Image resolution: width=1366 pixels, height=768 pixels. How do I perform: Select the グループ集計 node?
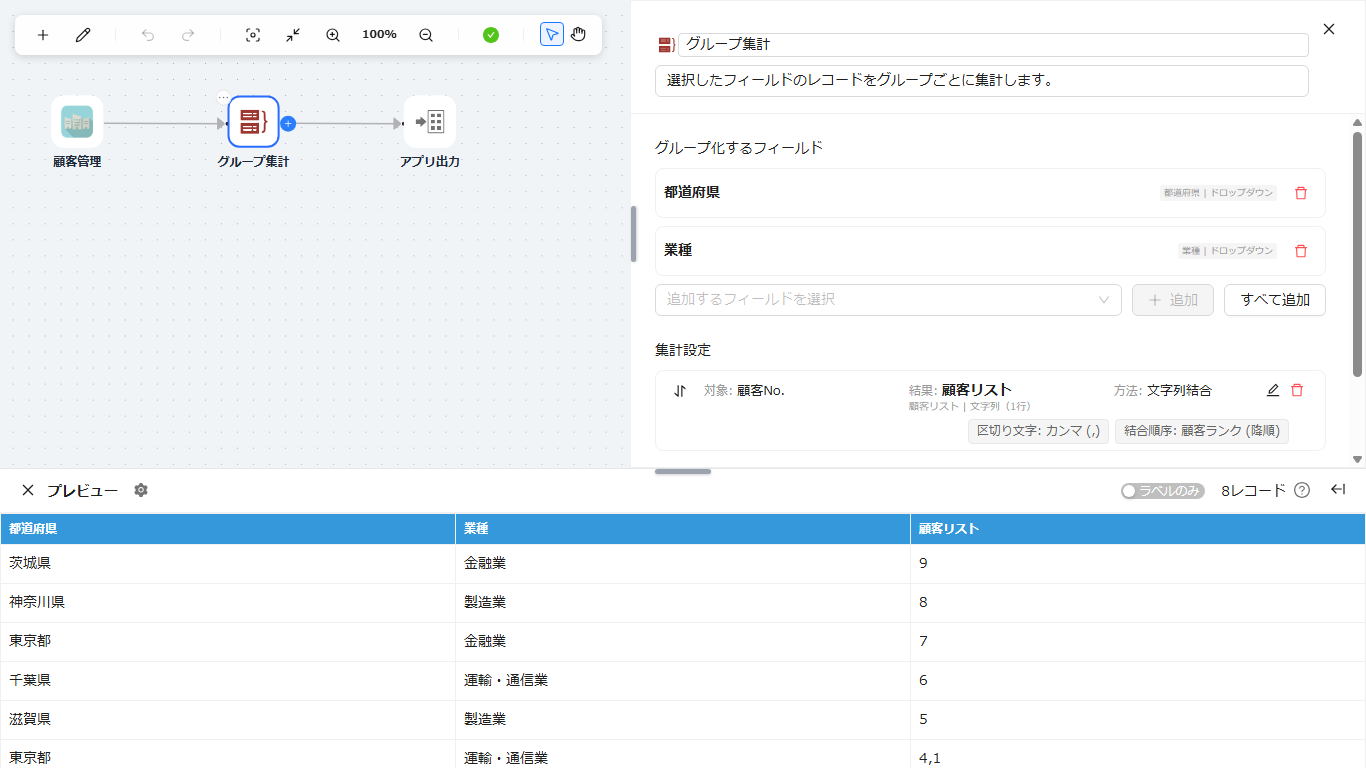coord(253,122)
